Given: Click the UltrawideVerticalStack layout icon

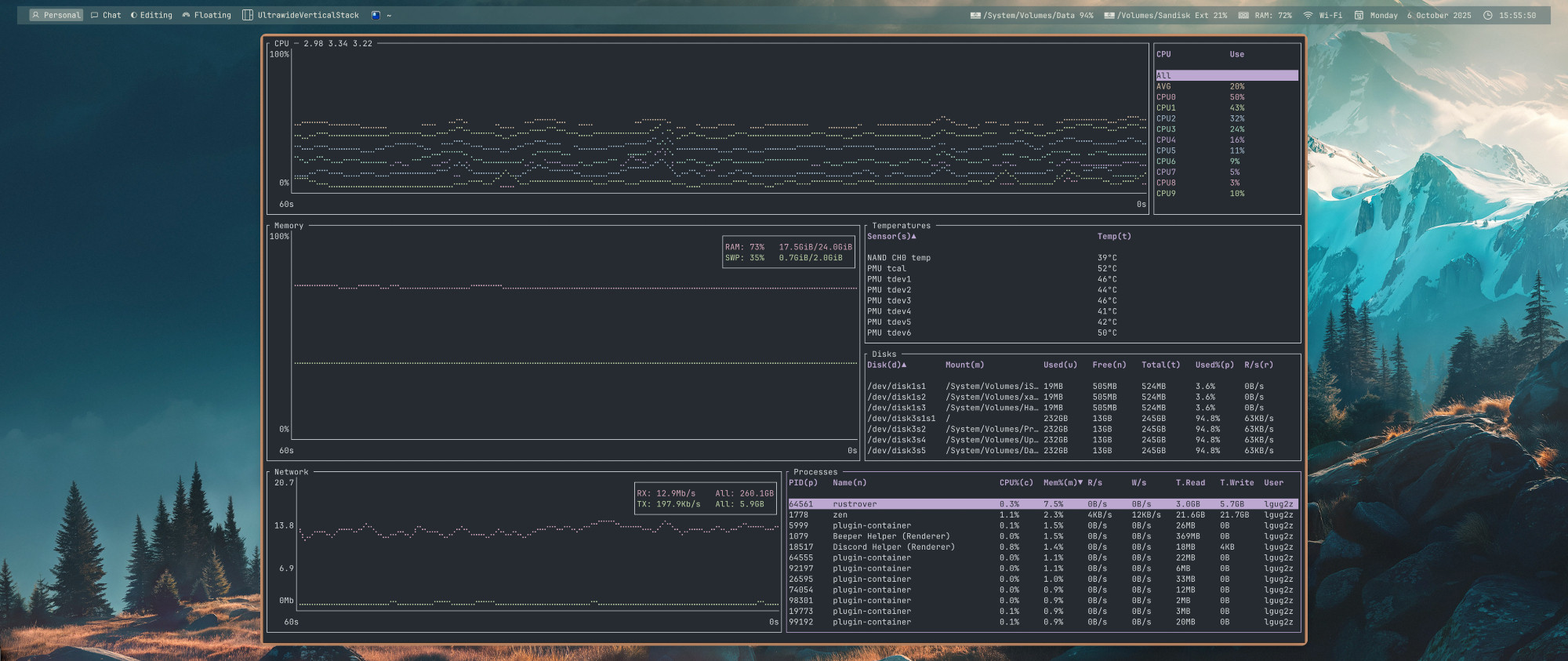Looking at the screenshot, I should point(248,15).
